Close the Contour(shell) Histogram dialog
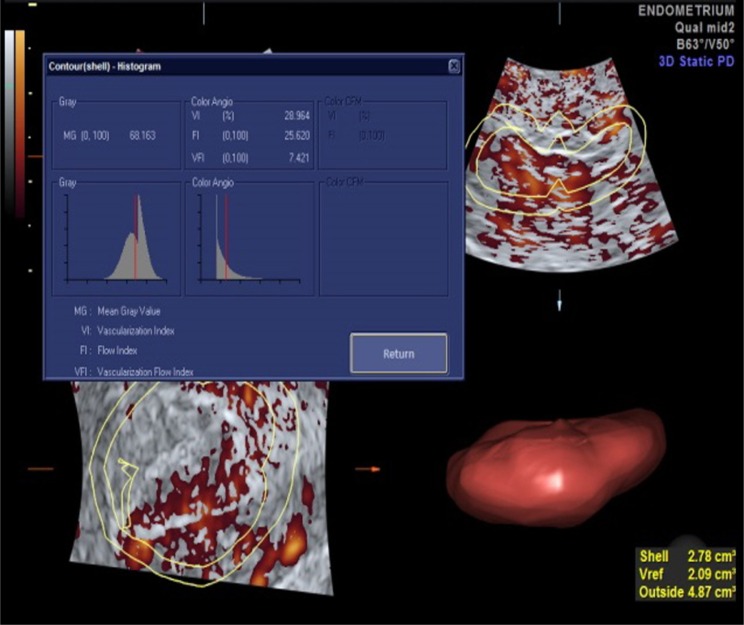744x625 pixels. [454, 66]
